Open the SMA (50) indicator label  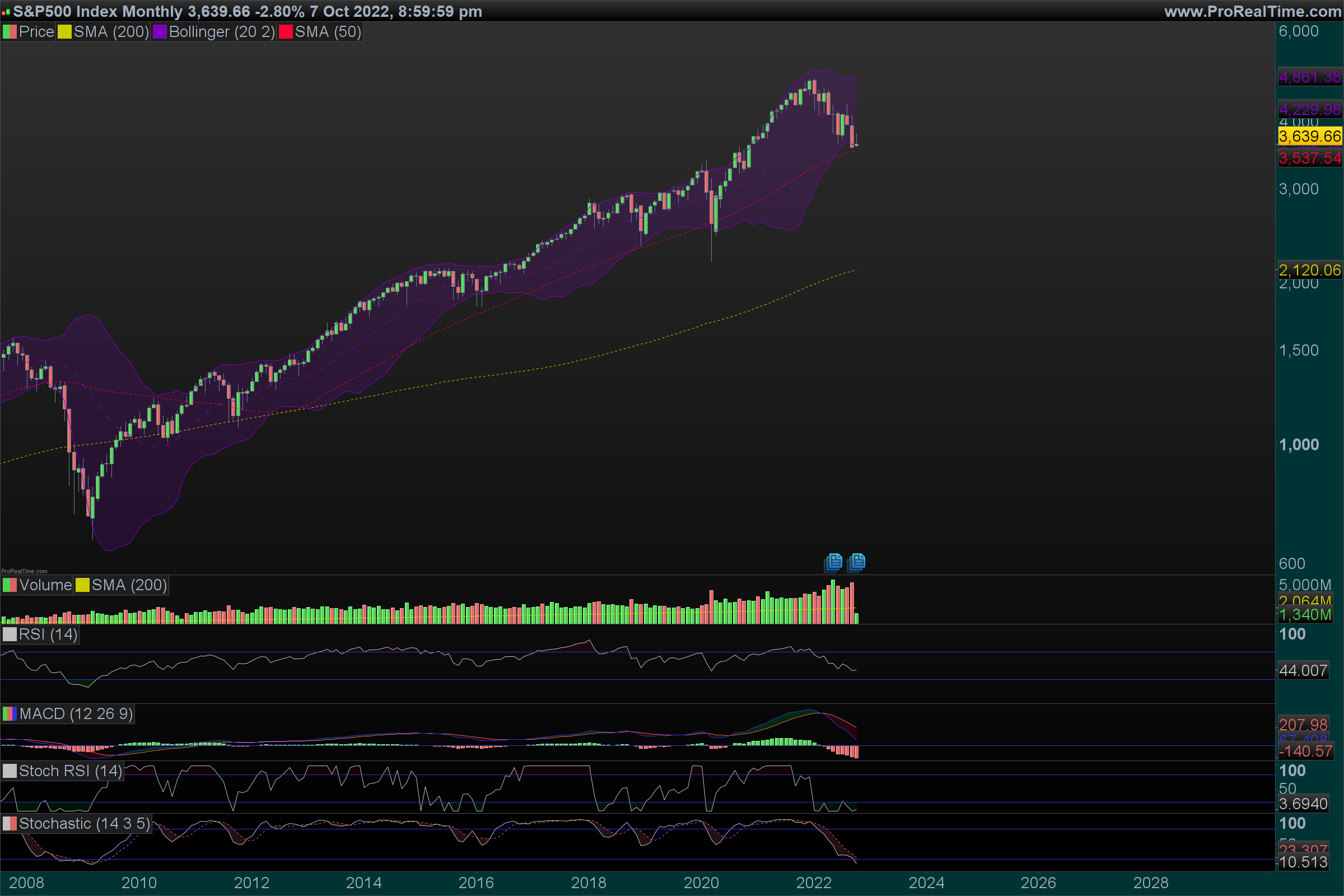point(328,32)
